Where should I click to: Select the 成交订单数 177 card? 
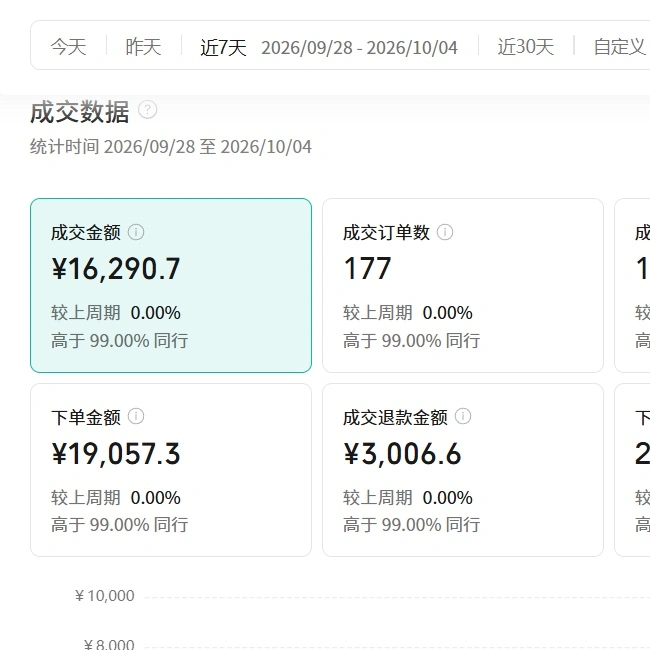pyautogui.click(x=463, y=285)
